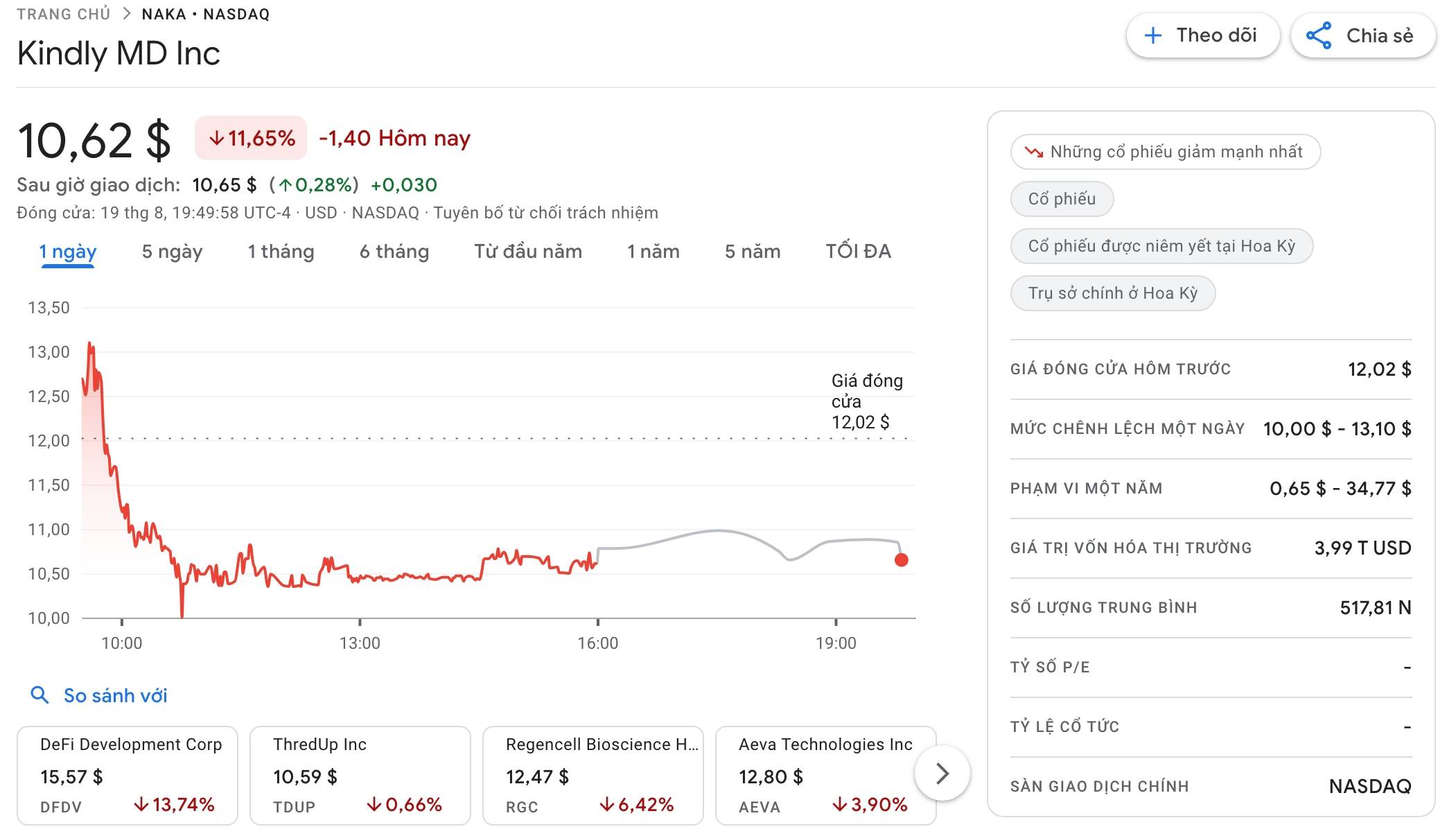Click the Giá đóng cửa 12,02 $ chart label
This screenshot has height=836, width=1456.
click(866, 401)
